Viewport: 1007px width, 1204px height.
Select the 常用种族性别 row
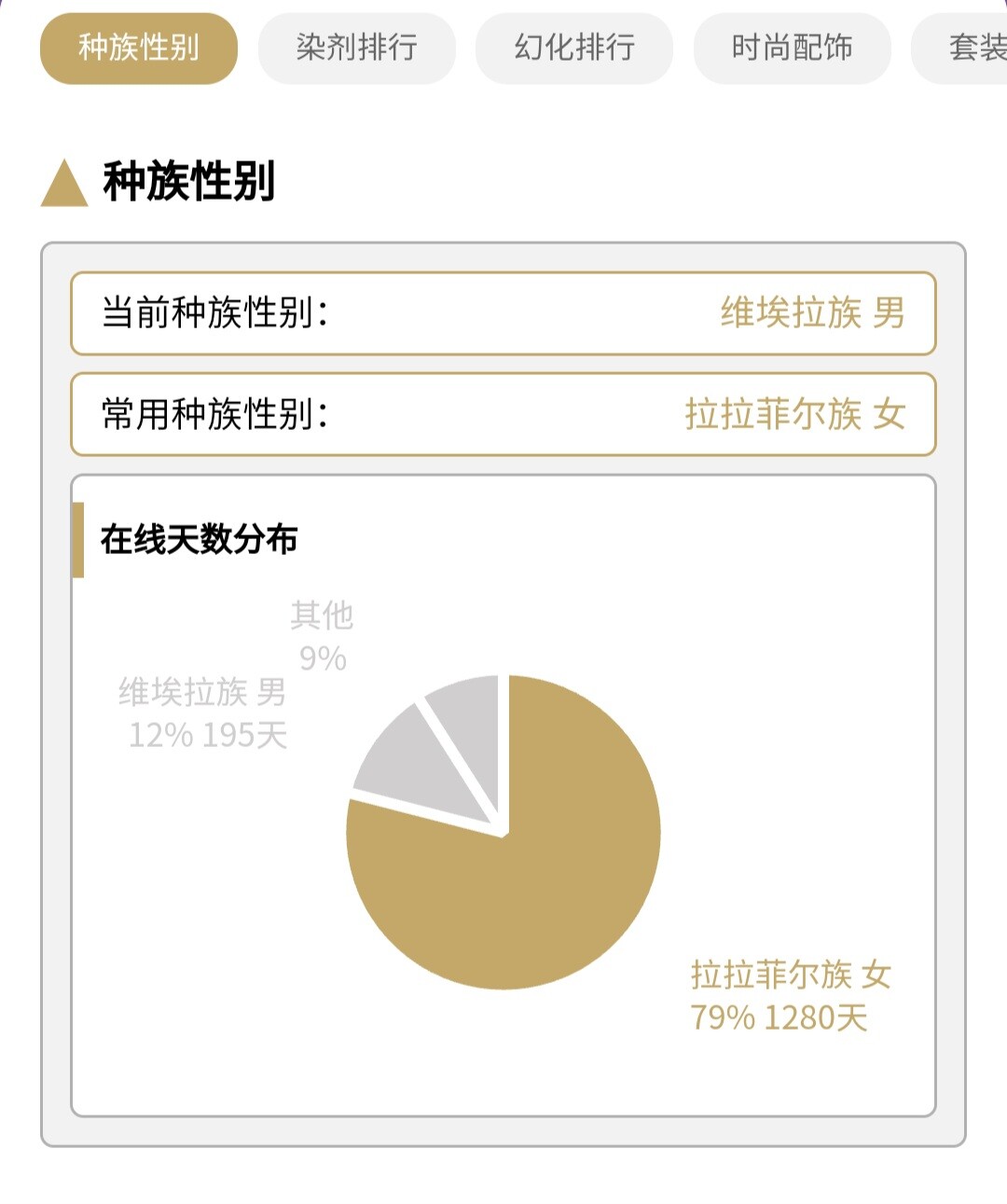coord(504,414)
